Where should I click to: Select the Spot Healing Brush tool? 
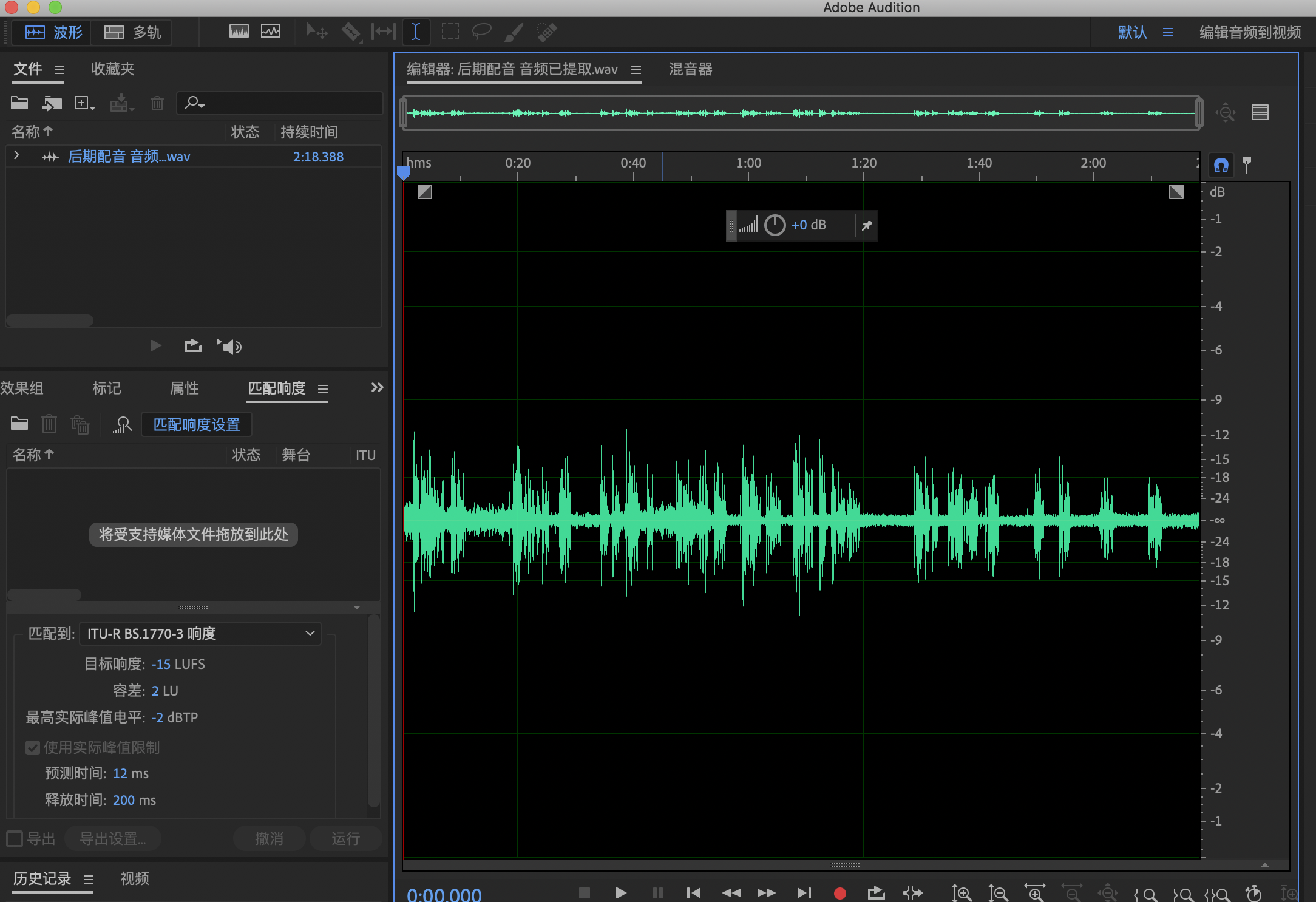point(546,32)
